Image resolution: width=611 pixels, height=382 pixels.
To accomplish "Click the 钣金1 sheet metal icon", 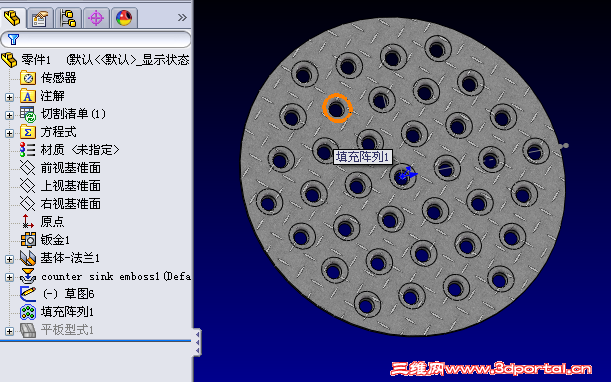I will pos(28,240).
